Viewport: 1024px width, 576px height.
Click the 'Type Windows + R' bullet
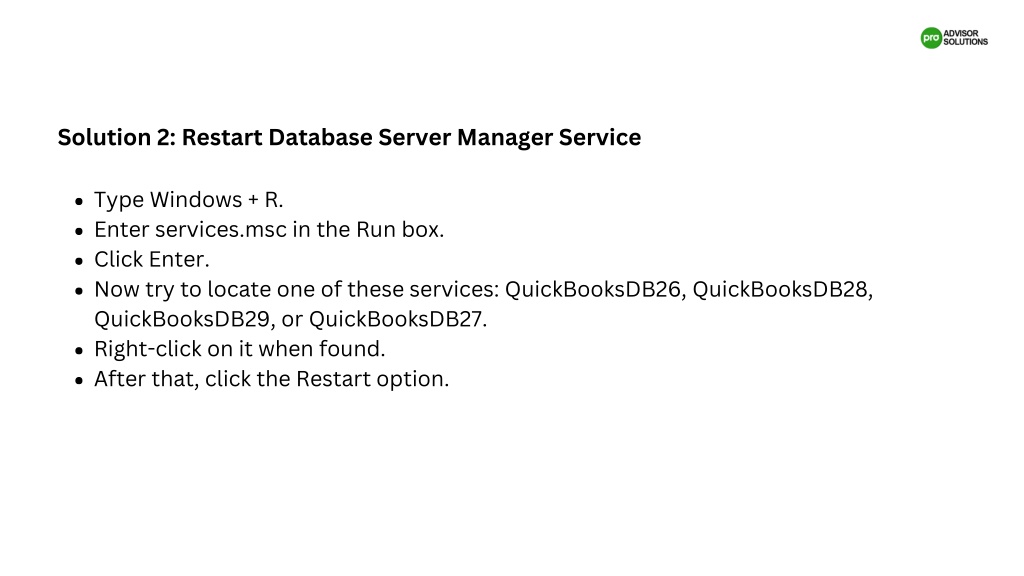189,200
